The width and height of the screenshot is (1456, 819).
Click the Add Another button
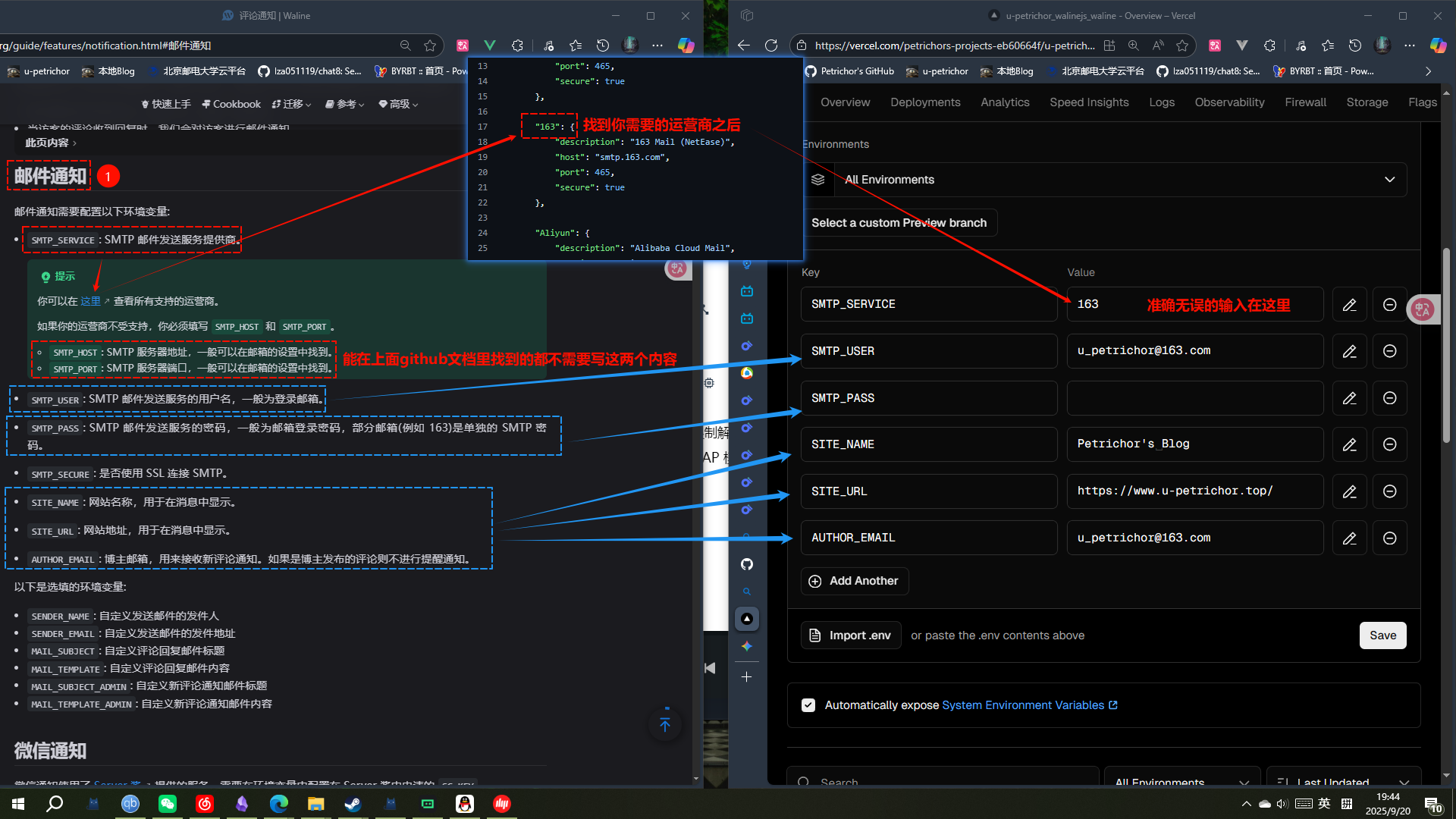pyautogui.click(x=854, y=581)
